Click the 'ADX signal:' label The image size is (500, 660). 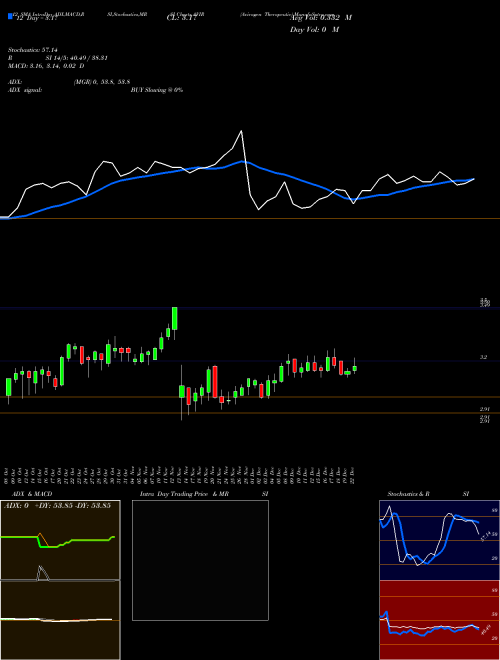(x=25, y=90)
